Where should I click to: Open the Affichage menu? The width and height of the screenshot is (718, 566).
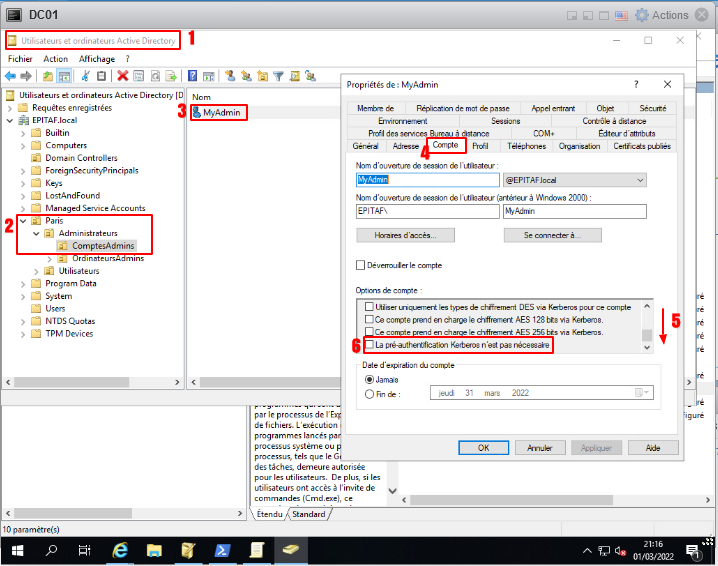tap(97, 59)
